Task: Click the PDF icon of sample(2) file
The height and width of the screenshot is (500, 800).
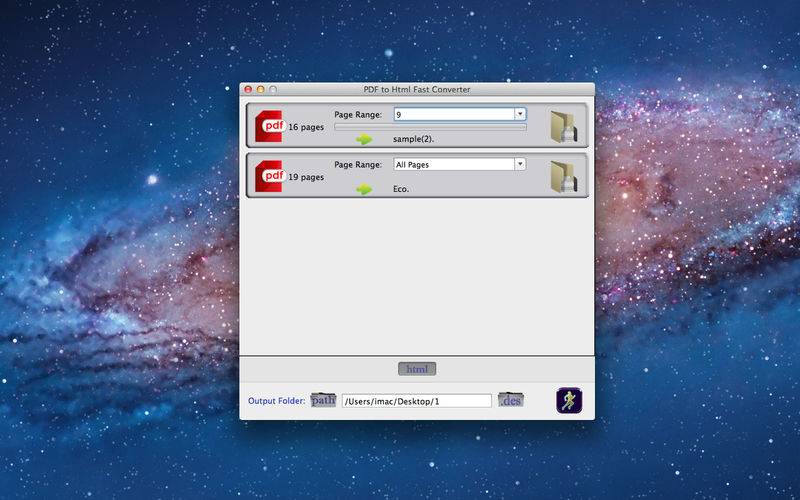Action: [x=269, y=126]
